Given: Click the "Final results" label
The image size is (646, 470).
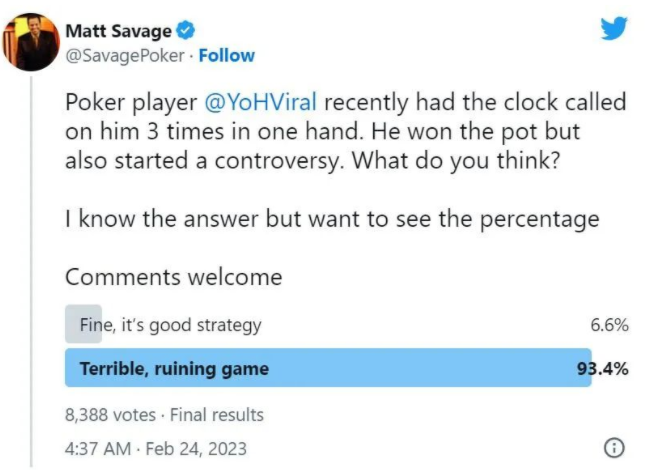Looking at the screenshot, I should pyautogui.click(x=217, y=413).
